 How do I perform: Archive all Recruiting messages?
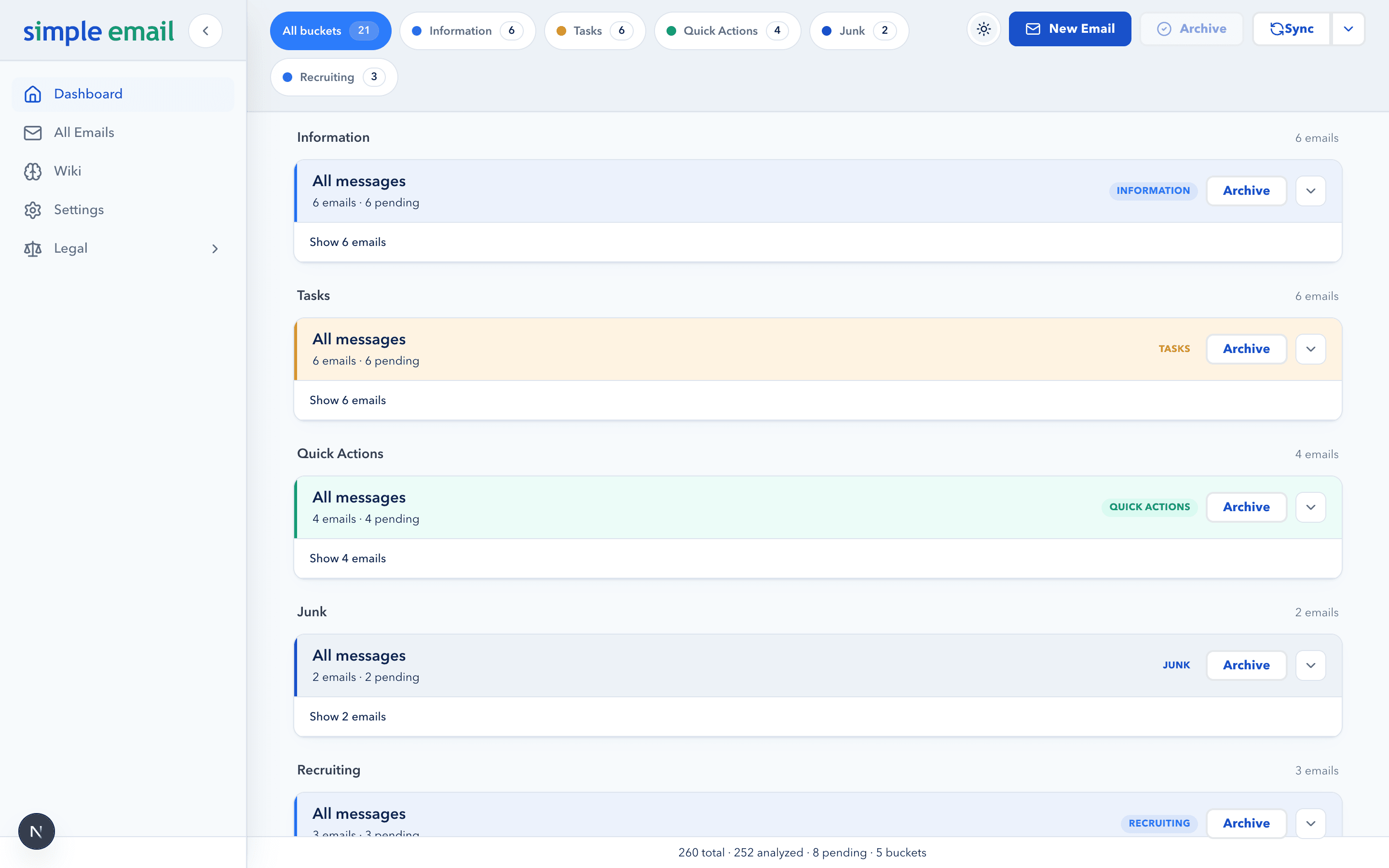(1246, 823)
